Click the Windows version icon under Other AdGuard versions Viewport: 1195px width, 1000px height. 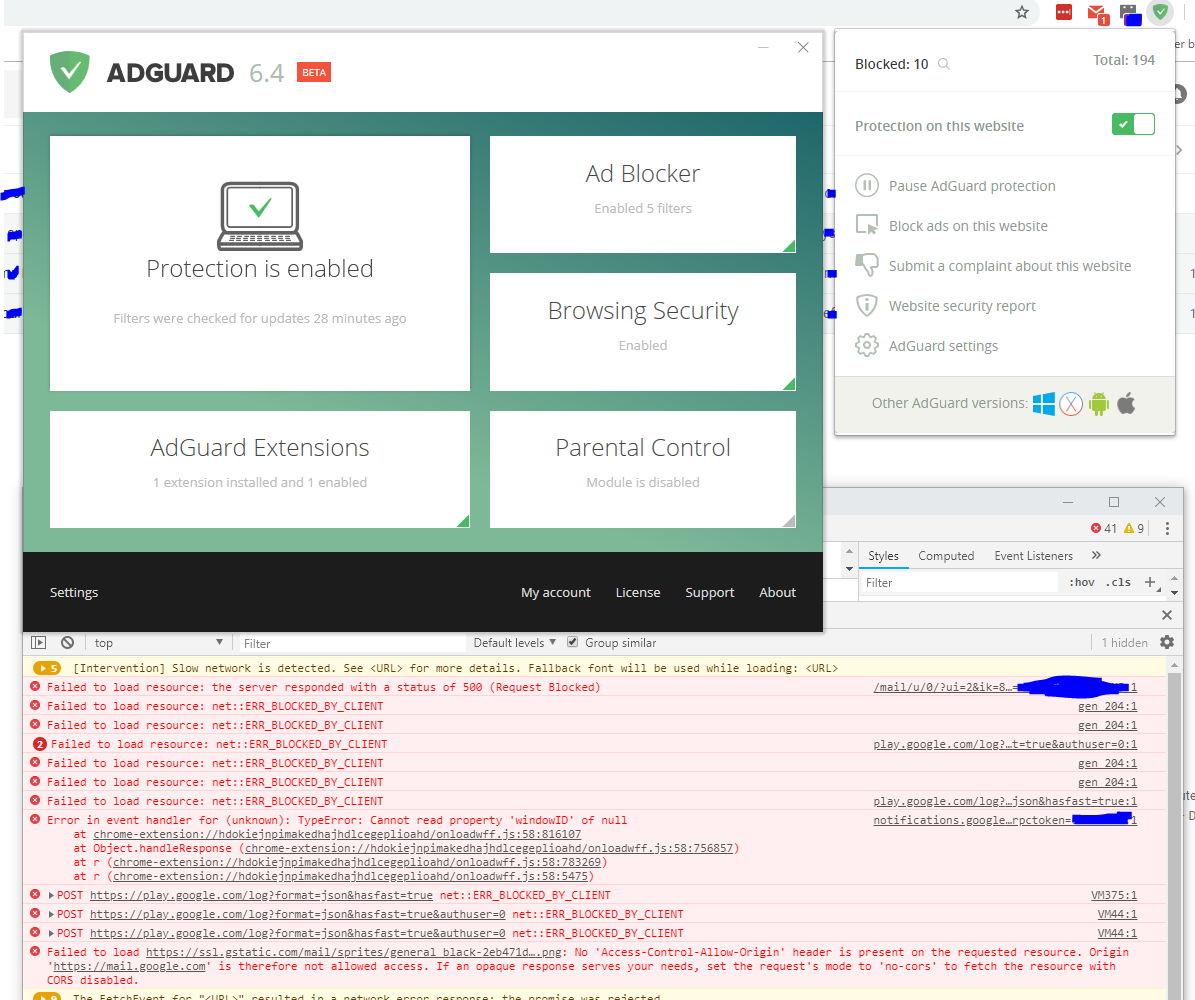coord(1042,403)
